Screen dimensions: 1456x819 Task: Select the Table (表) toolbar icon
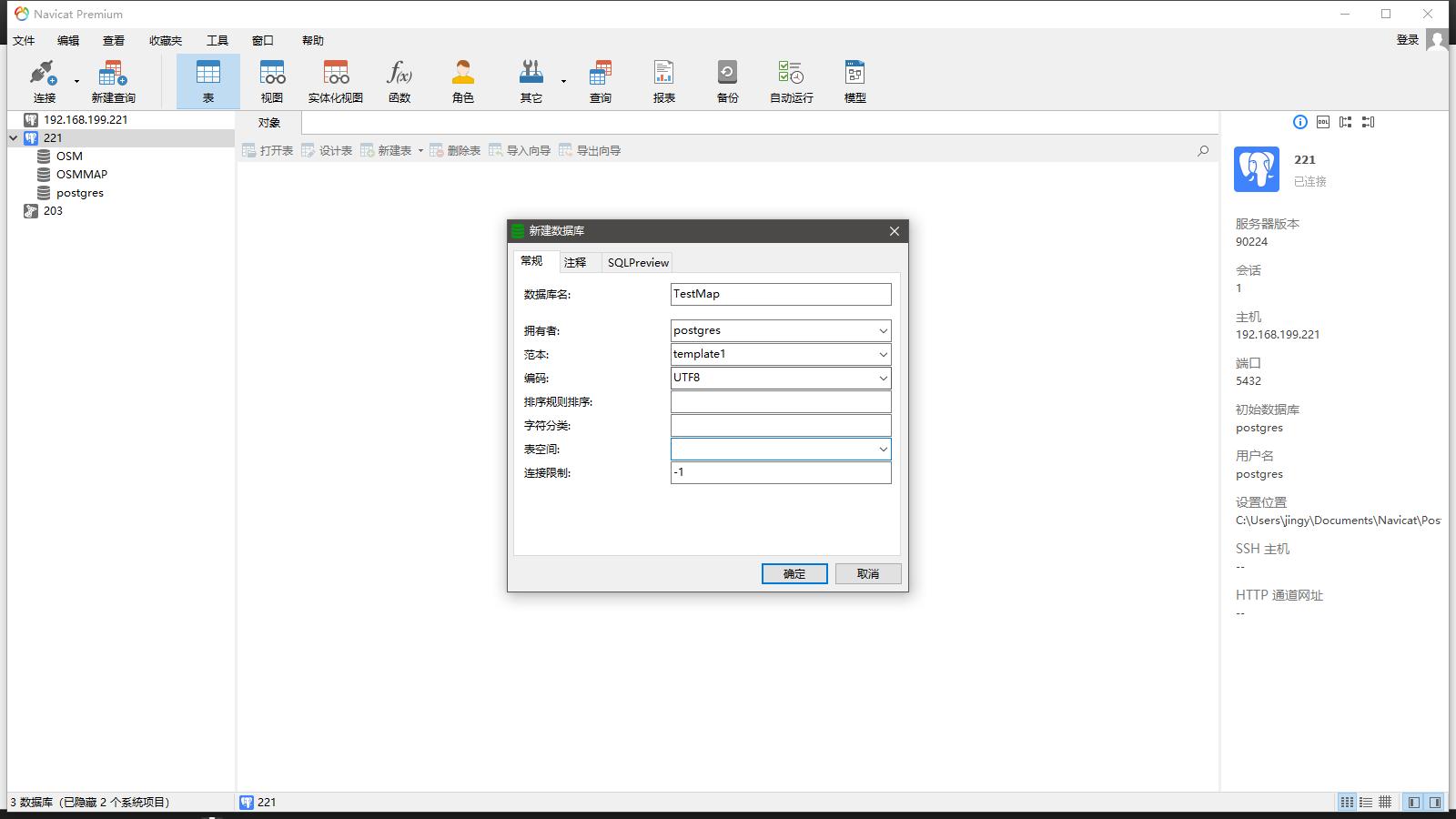[x=208, y=81]
